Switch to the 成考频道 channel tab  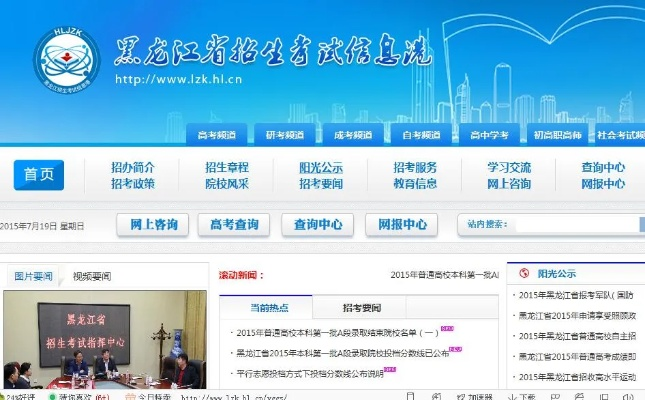pyautogui.click(x=353, y=134)
